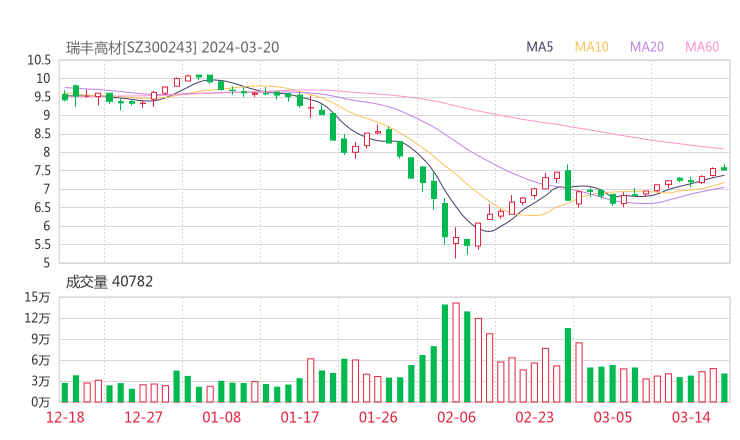740x440 pixels.
Task: Click the 03-14 date axis label
Action: (x=691, y=417)
